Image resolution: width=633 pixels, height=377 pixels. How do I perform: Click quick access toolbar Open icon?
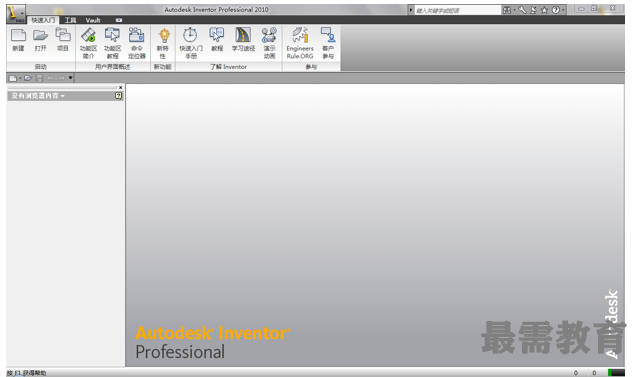tap(27, 78)
